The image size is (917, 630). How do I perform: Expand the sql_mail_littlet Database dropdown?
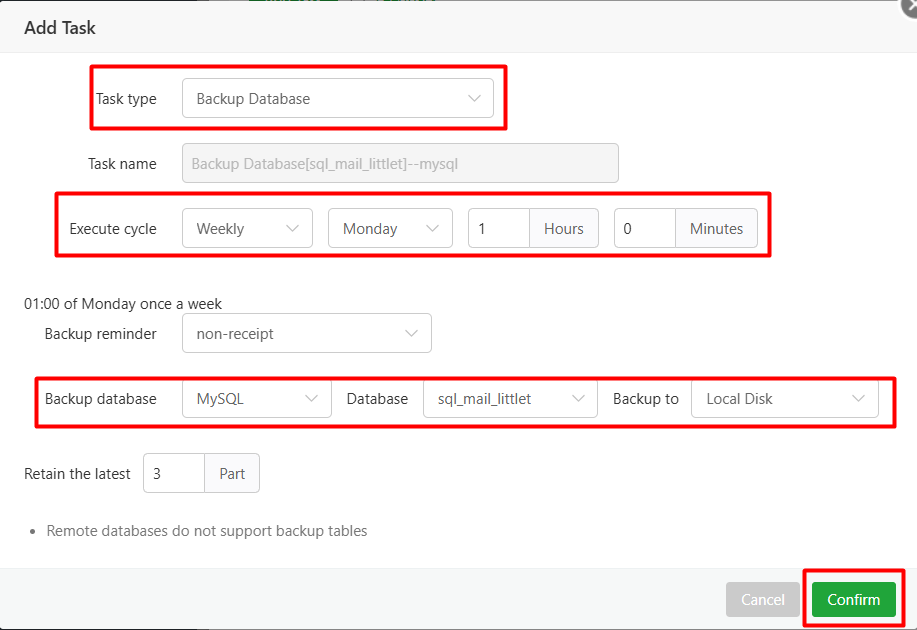(510, 398)
